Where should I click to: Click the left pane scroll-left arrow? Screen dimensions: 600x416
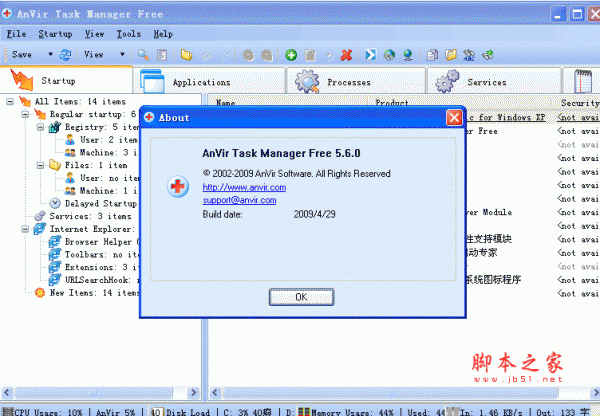point(7,392)
